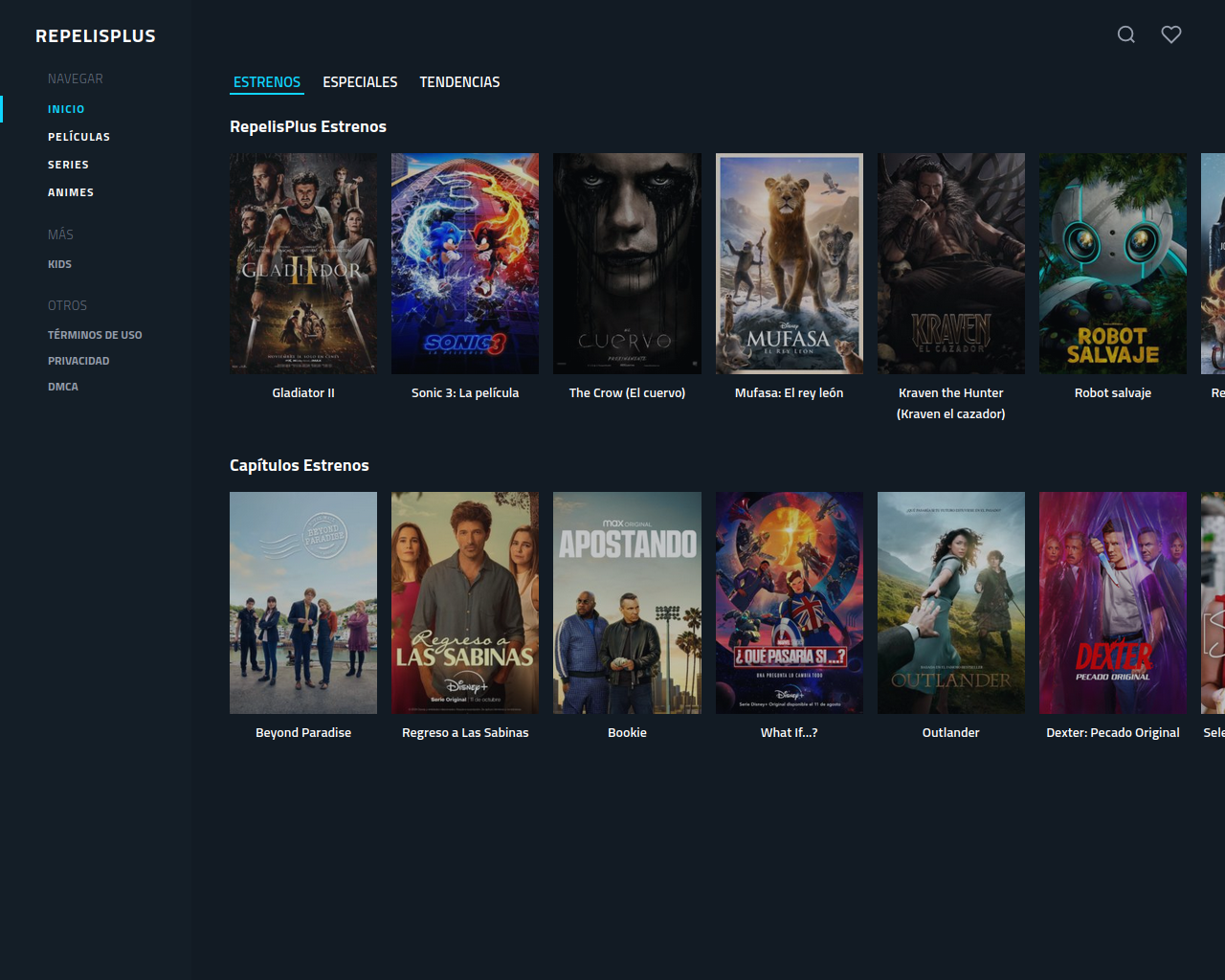Click 'Regreso a Las Sabinas' title text

465,733
